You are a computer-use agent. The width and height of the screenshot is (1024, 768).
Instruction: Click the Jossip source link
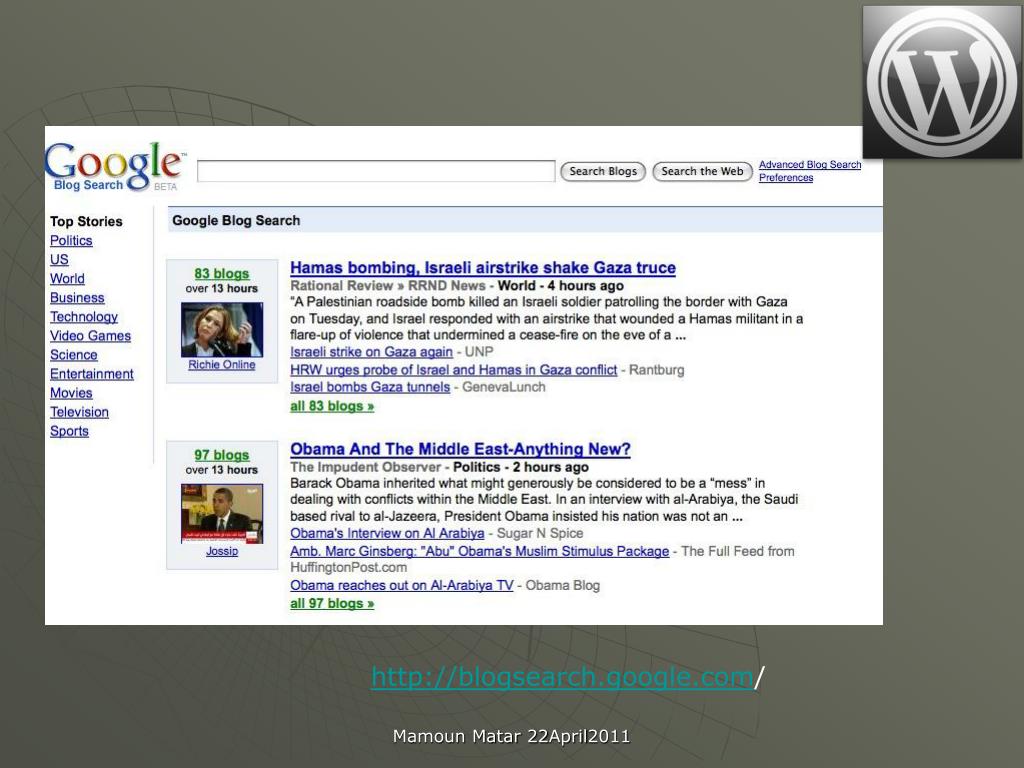(222, 551)
